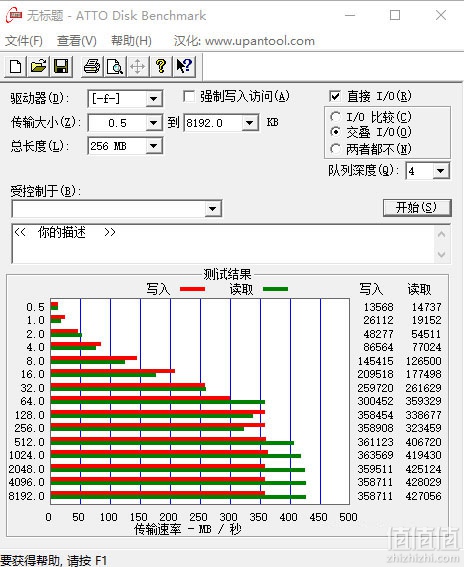Click the 开始(S) start button

(417, 208)
